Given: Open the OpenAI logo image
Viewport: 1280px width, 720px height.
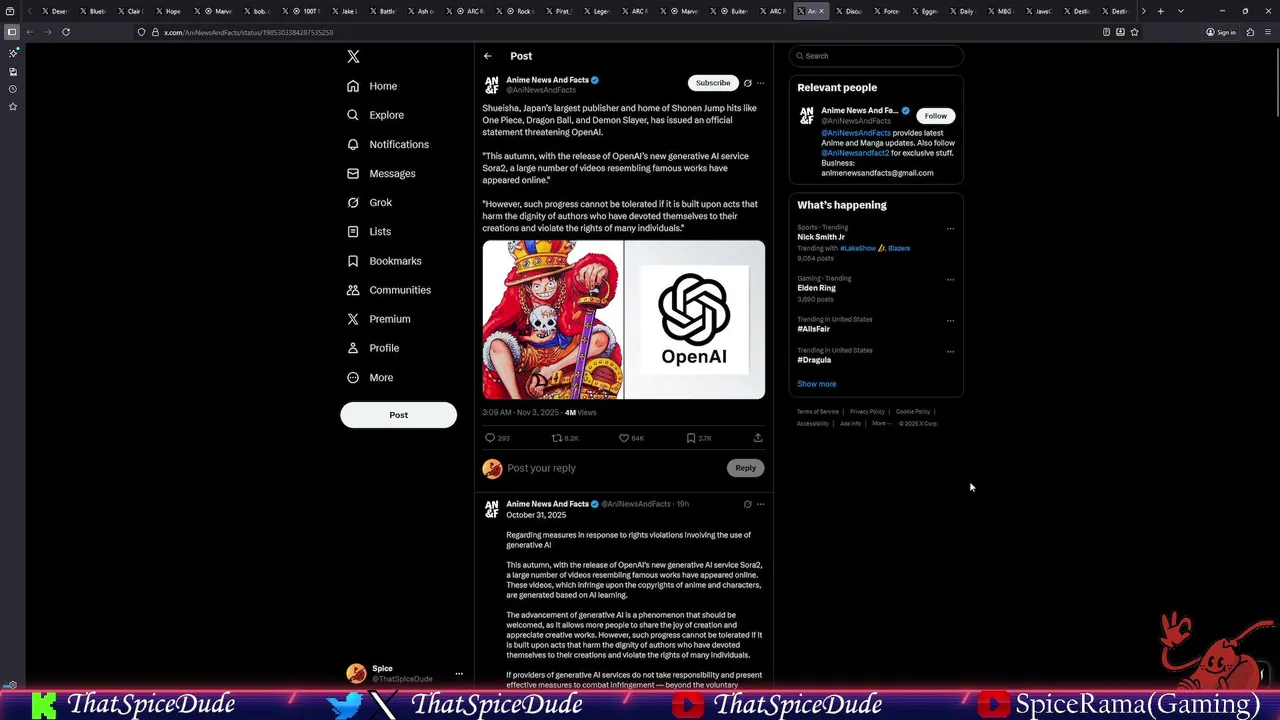Looking at the screenshot, I should pos(694,320).
